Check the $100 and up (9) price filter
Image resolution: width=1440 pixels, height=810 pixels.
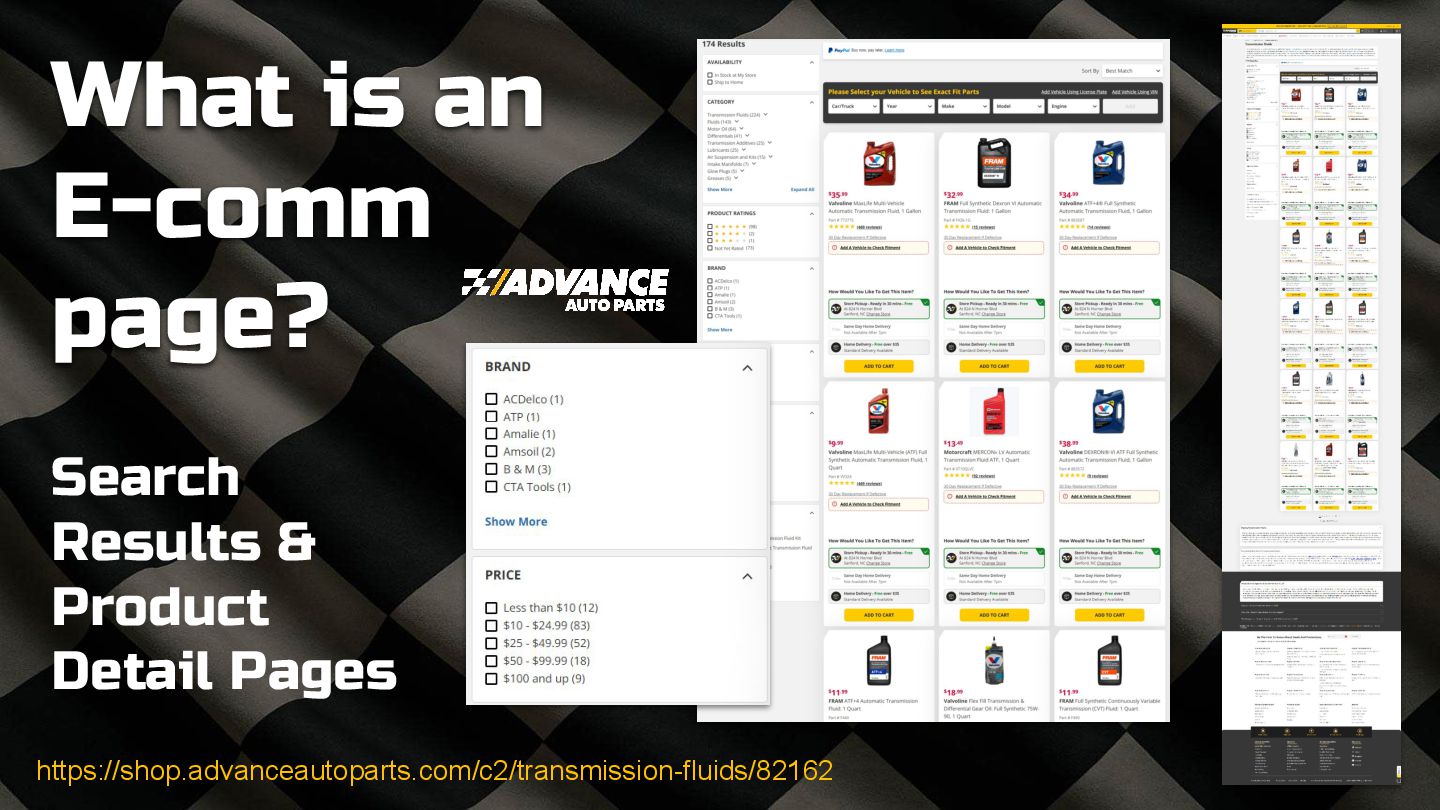491,678
